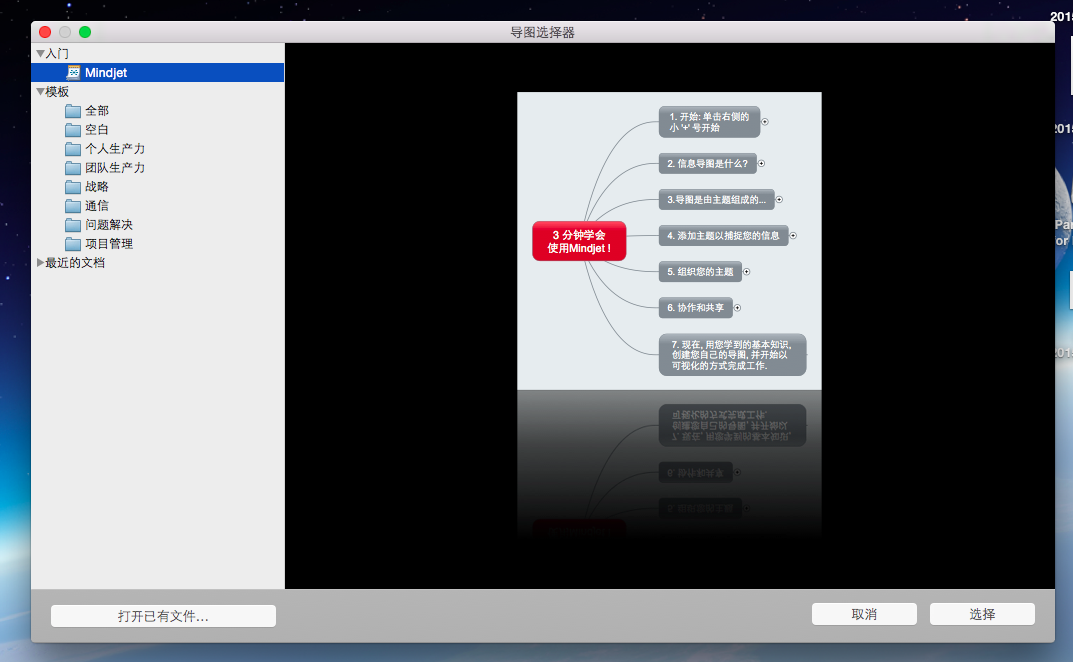Click topic 3.导图是由主题组成的...
Image resolution: width=1073 pixels, height=662 pixels.
[716, 200]
